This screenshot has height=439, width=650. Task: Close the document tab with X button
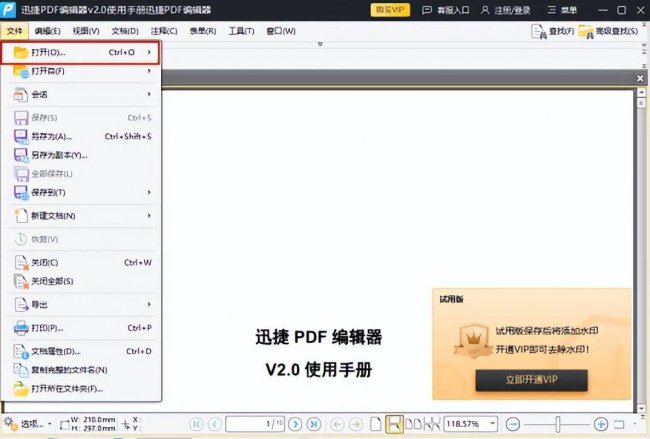pyautogui.click(x=640, y=78)
